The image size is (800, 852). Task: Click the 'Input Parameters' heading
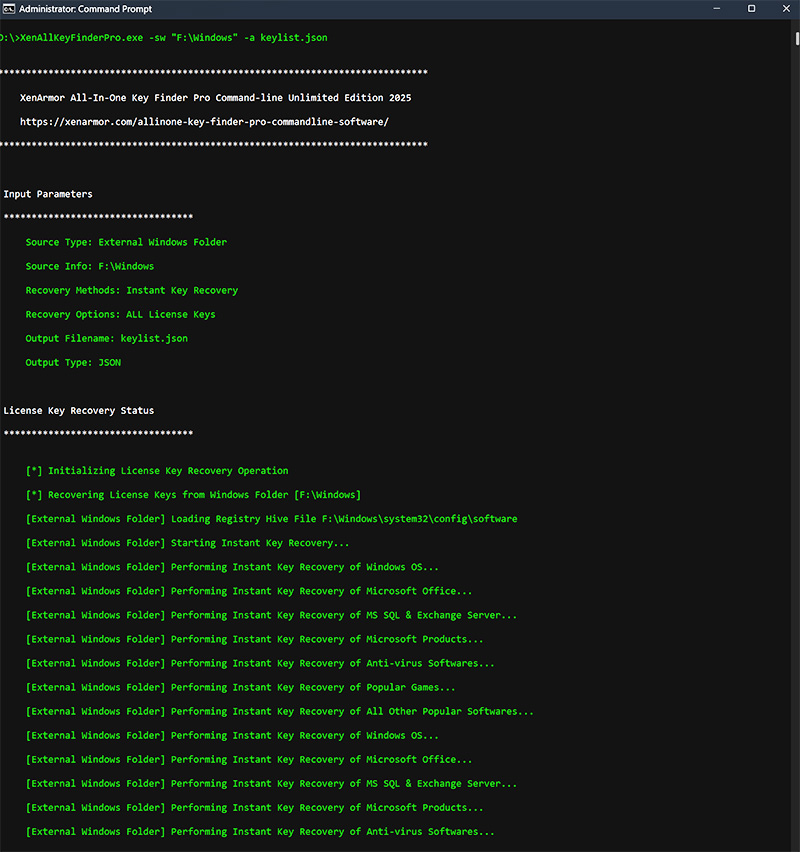[x=48, y=194]
